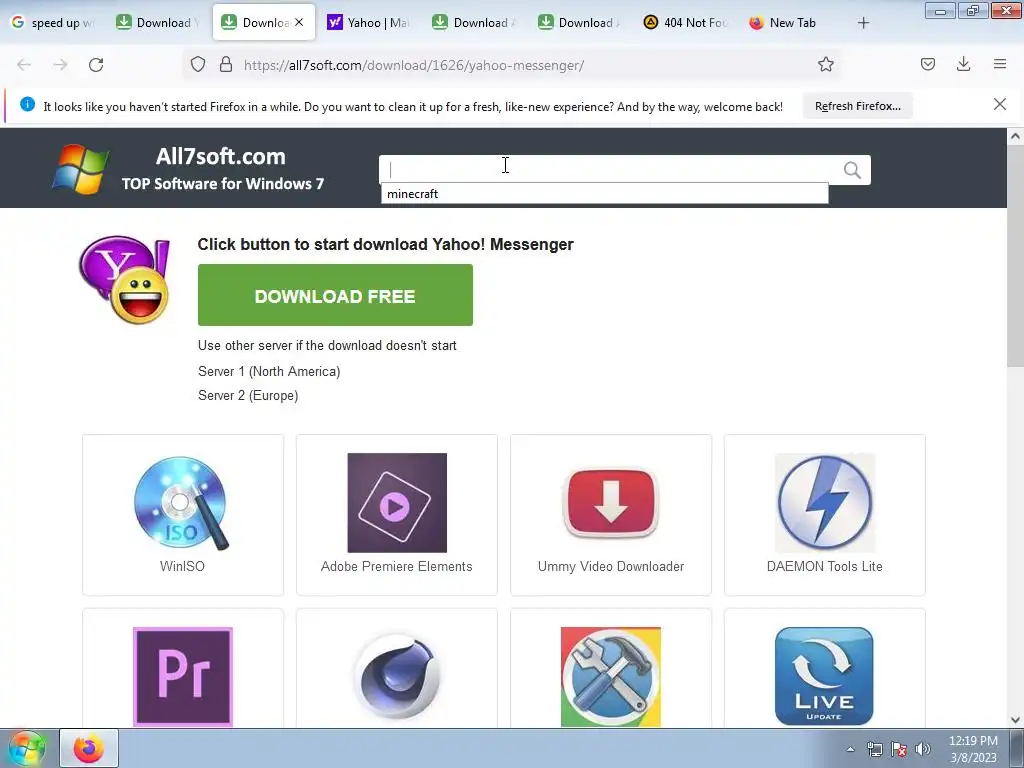The image size is (1024, 768).
Task: Open DAEMON Tools Lite lightning icon
Action: [825, 503]
